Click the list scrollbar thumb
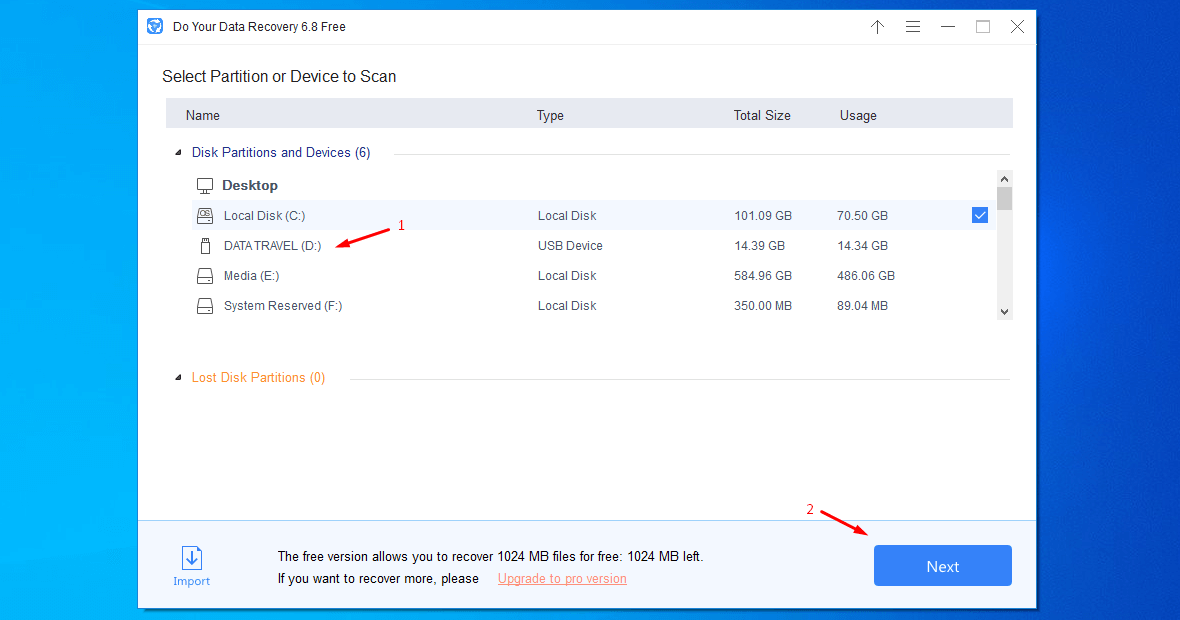Screen dimensions: 1180x620 tap(1004, 198)
